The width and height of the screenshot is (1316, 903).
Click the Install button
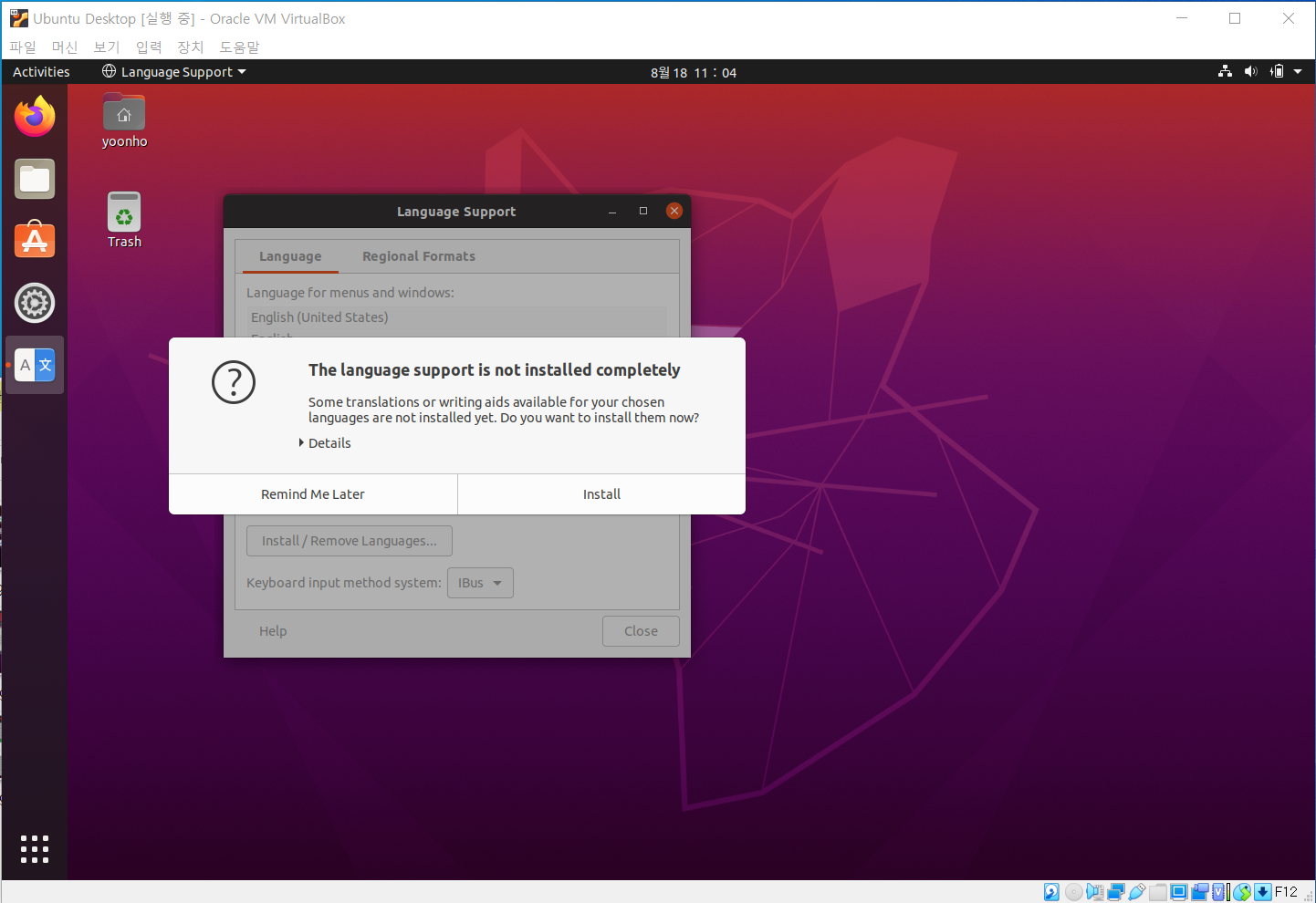(601, 494)
